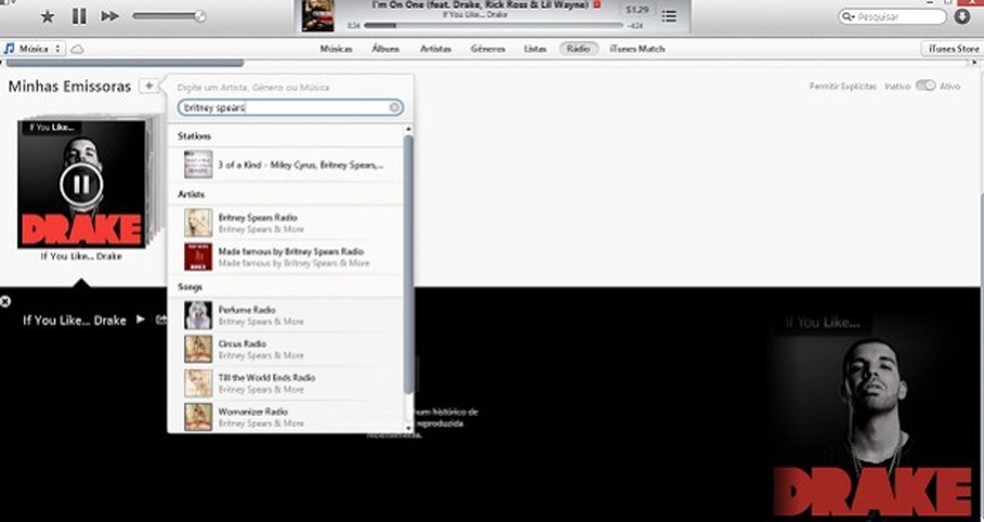Click the results list scrollbar
The height and width of the screenshot is (522, 984).
[409, 264]
